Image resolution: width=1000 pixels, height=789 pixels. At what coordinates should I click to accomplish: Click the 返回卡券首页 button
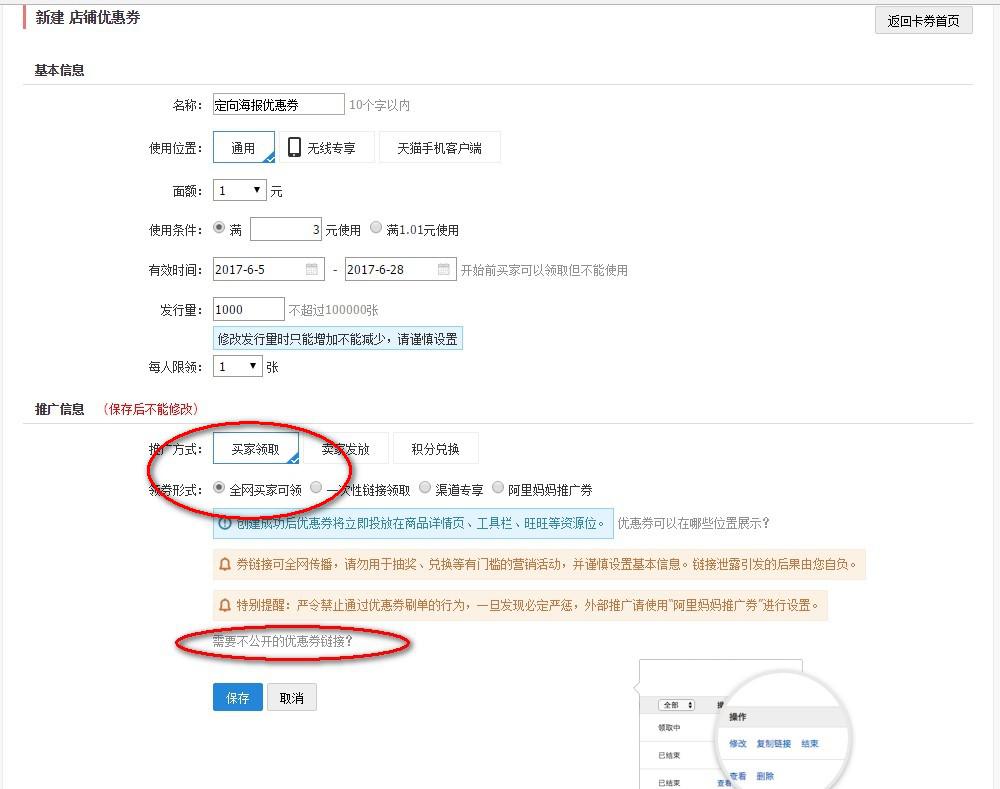tap(924, 20)
